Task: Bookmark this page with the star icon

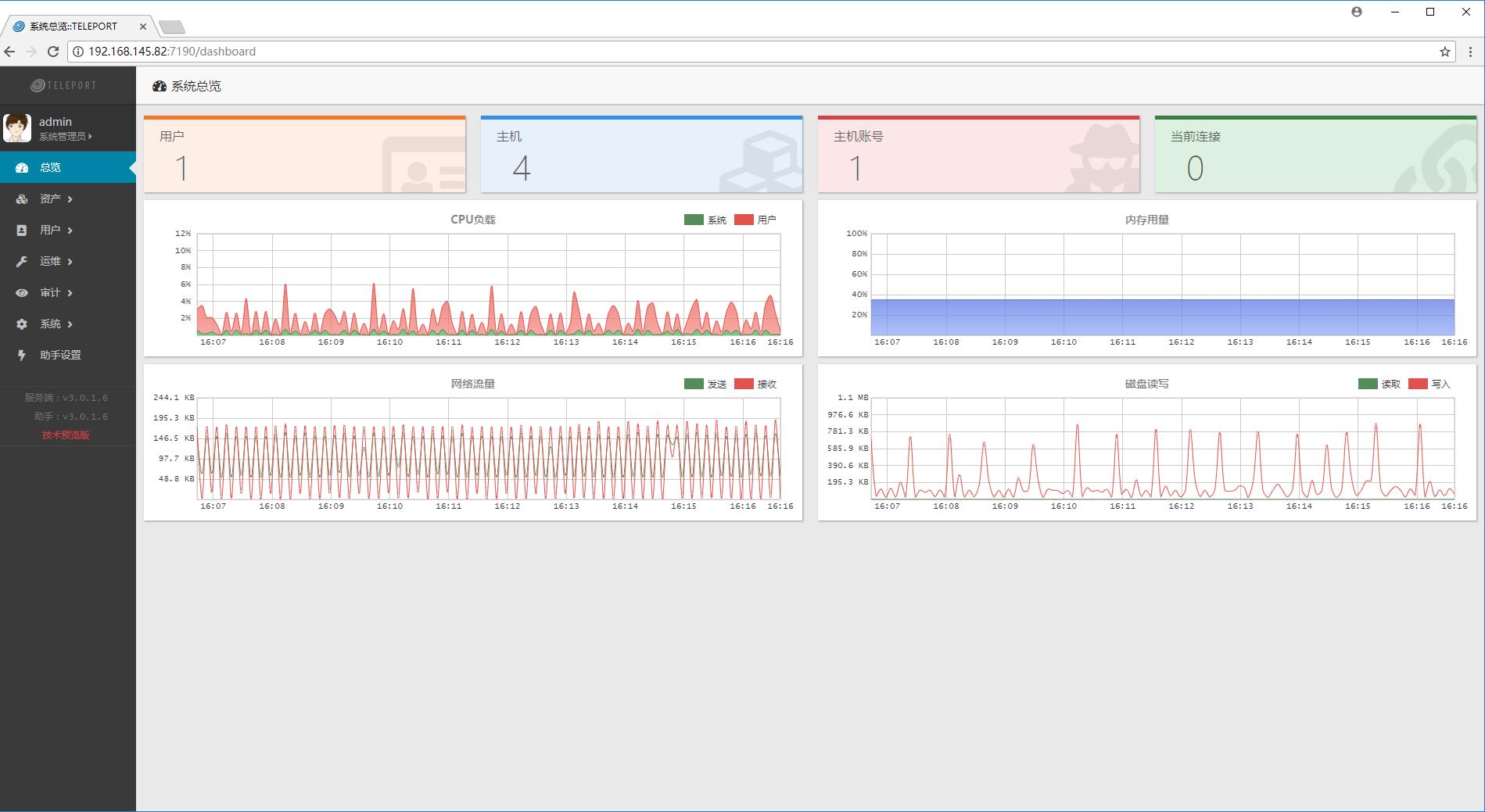Action: coord(1445,52)
